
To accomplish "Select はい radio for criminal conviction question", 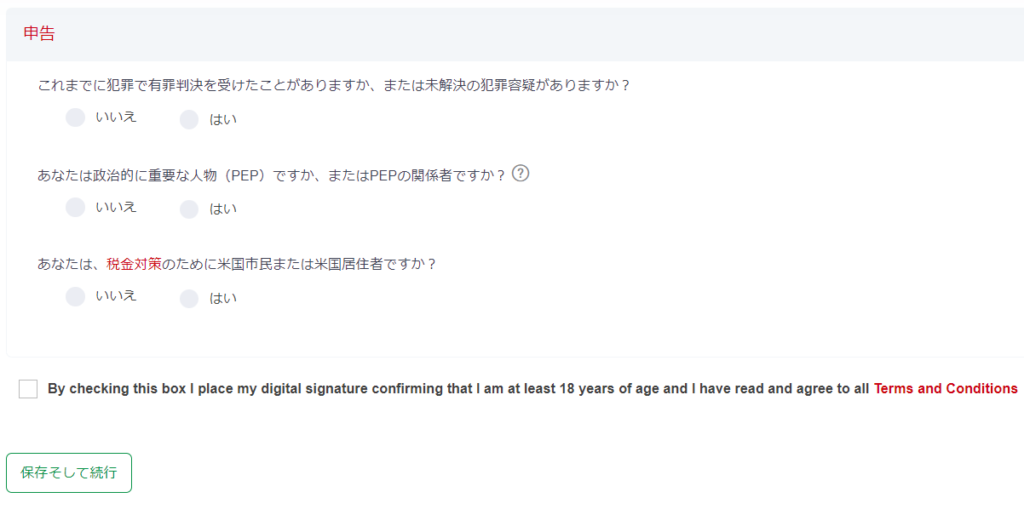I will 189,120.
